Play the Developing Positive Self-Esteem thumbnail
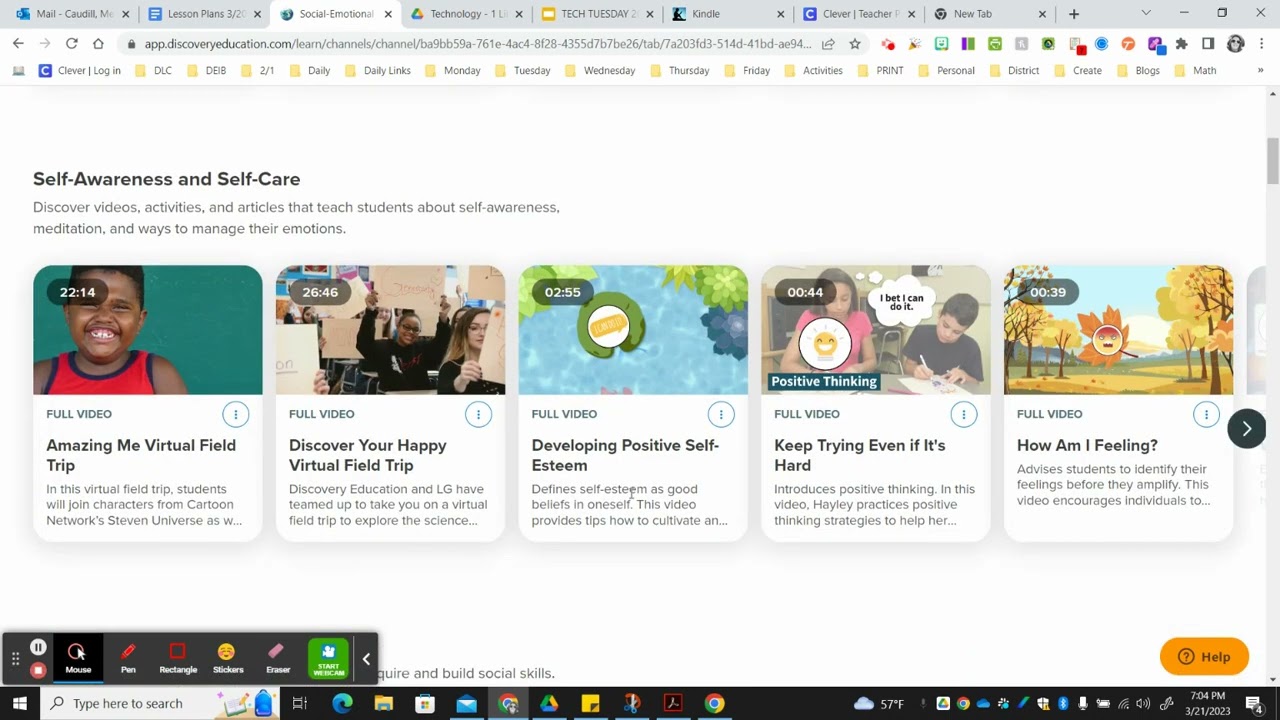 pos(633,330)
